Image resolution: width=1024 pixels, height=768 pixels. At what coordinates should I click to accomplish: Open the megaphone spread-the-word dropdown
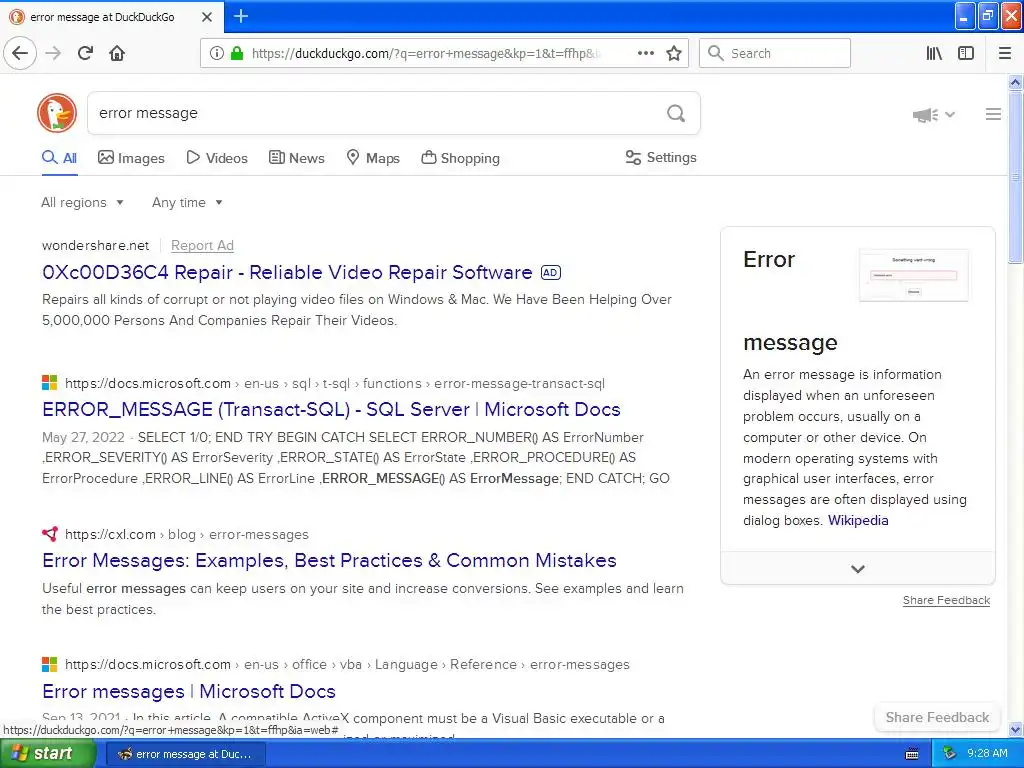click(934, 115)
